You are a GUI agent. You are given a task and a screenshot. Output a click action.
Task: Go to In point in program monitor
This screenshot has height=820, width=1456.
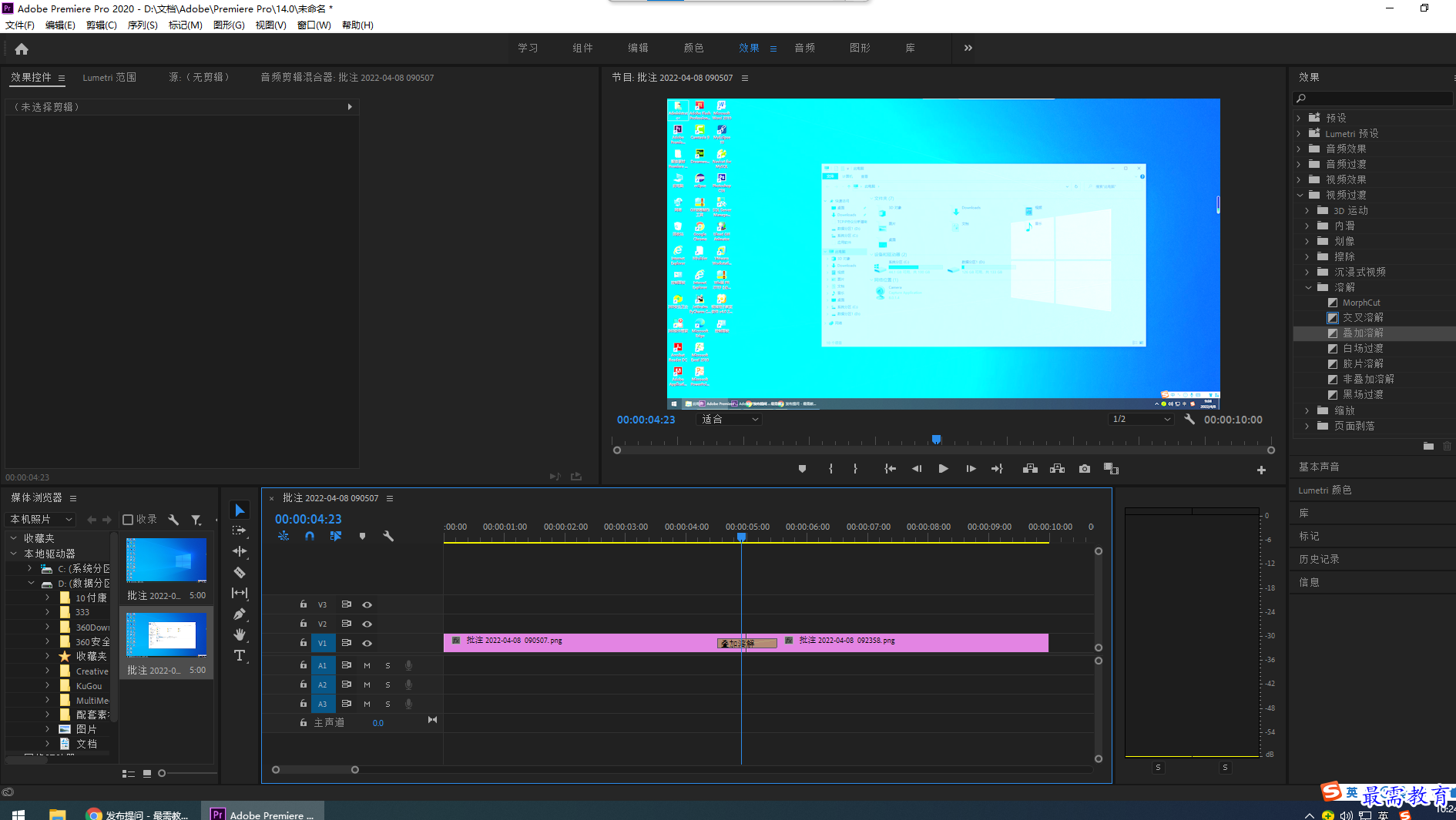point(890,469)
